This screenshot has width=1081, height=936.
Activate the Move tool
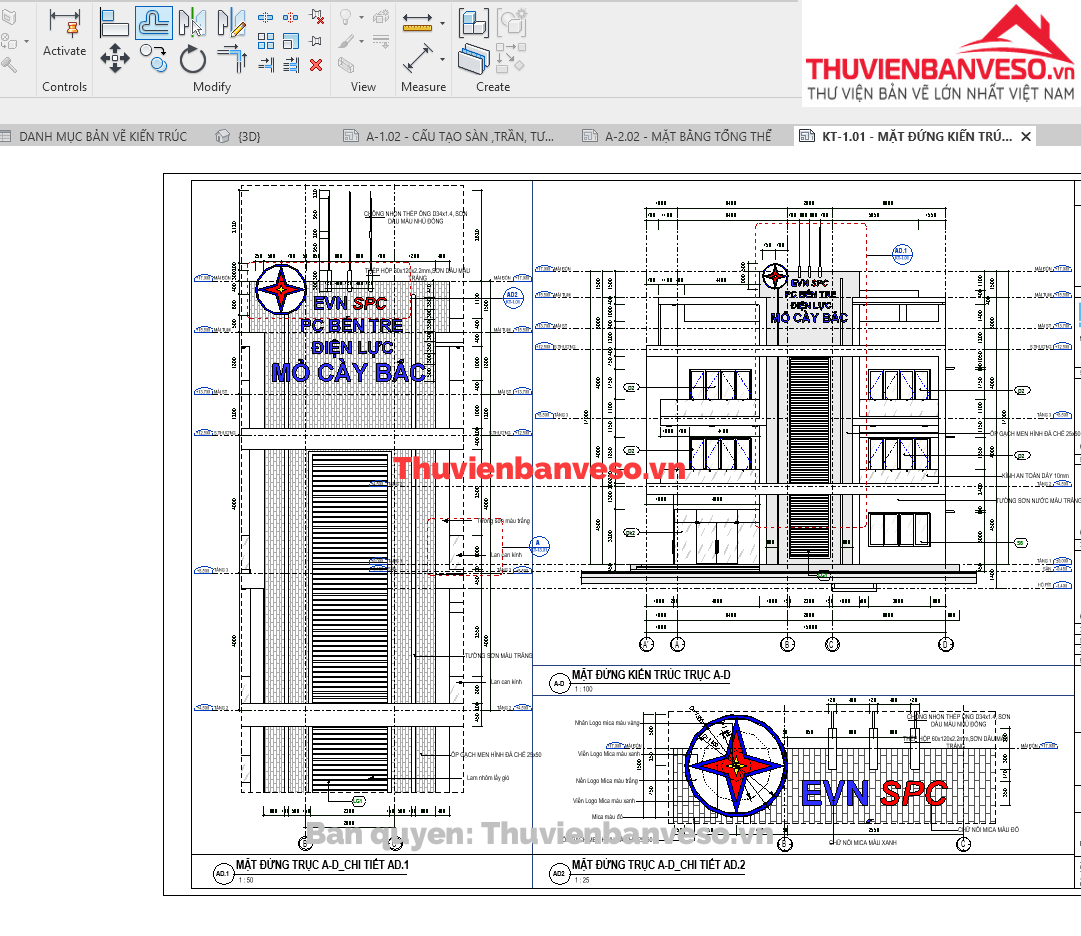[x=115, y=59]
